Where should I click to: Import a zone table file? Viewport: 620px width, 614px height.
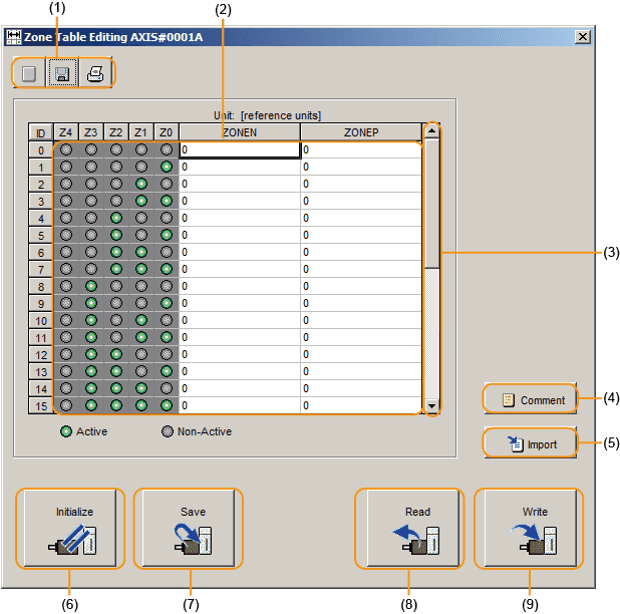tap(530, 443)
